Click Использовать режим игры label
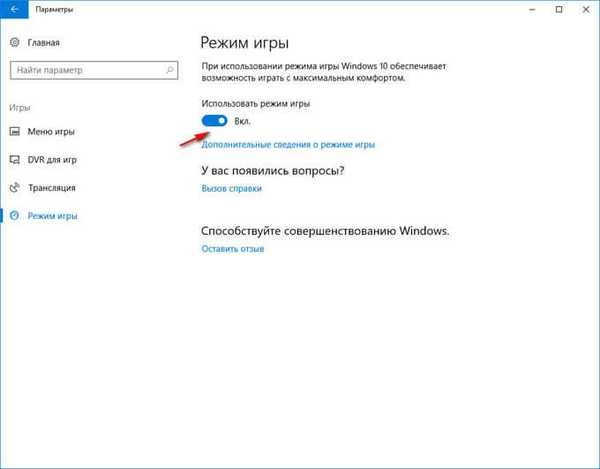The width and height of the screenshot is (600, 469). 256,104
